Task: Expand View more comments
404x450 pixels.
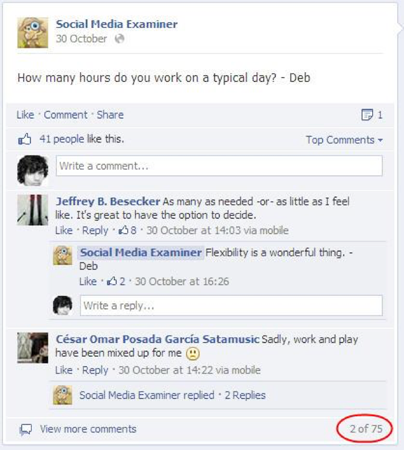Action: pos(88,429)
